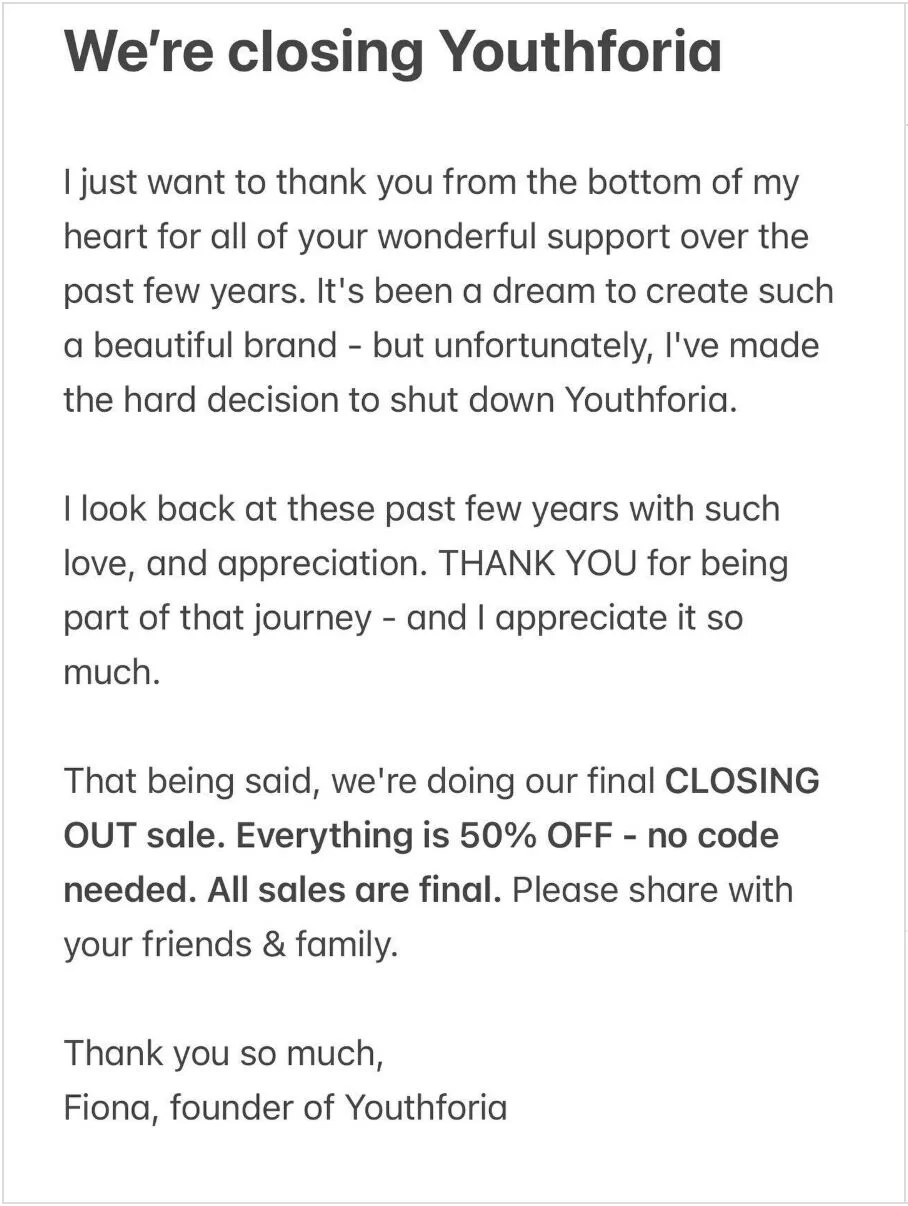Click the phrase "love, and appreciation."
The width and height of the screenshot is (908, 1206).
click(x=247, y=564)
